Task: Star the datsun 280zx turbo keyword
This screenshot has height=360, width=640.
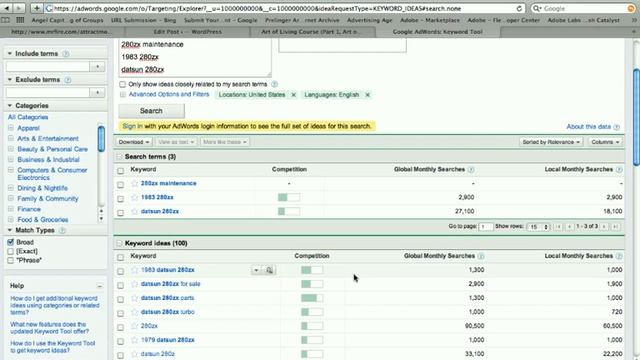Action: click(x=134, y=312)
